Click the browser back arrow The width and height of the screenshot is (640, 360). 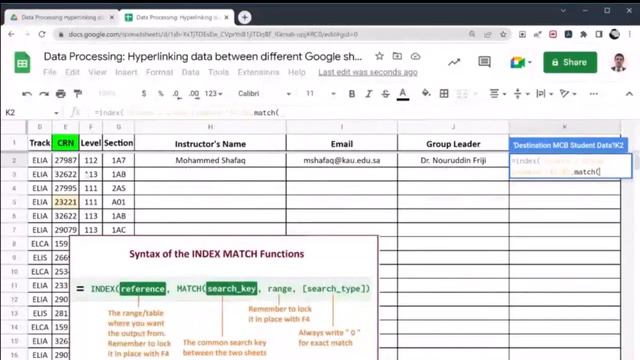(11, 34)
